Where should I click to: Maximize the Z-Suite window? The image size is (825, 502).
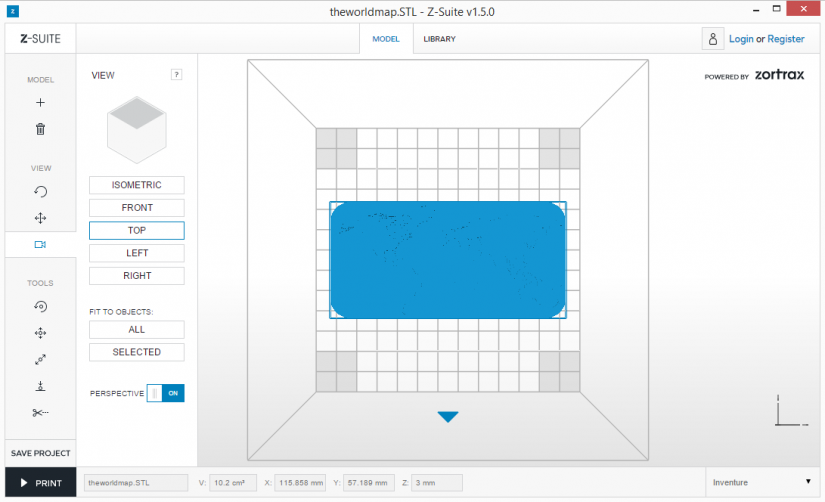click(776, 9)
